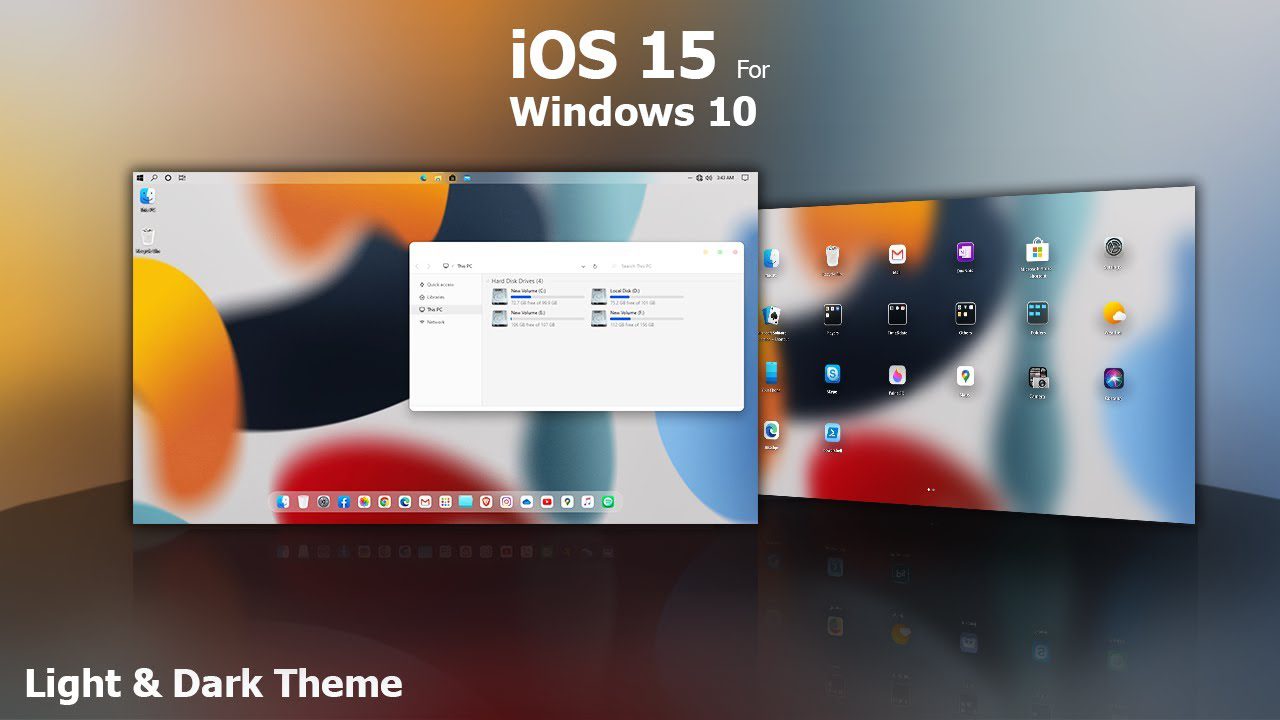Click the network globe tray icon
The image size is (1280, 720).
pos(699,178)
